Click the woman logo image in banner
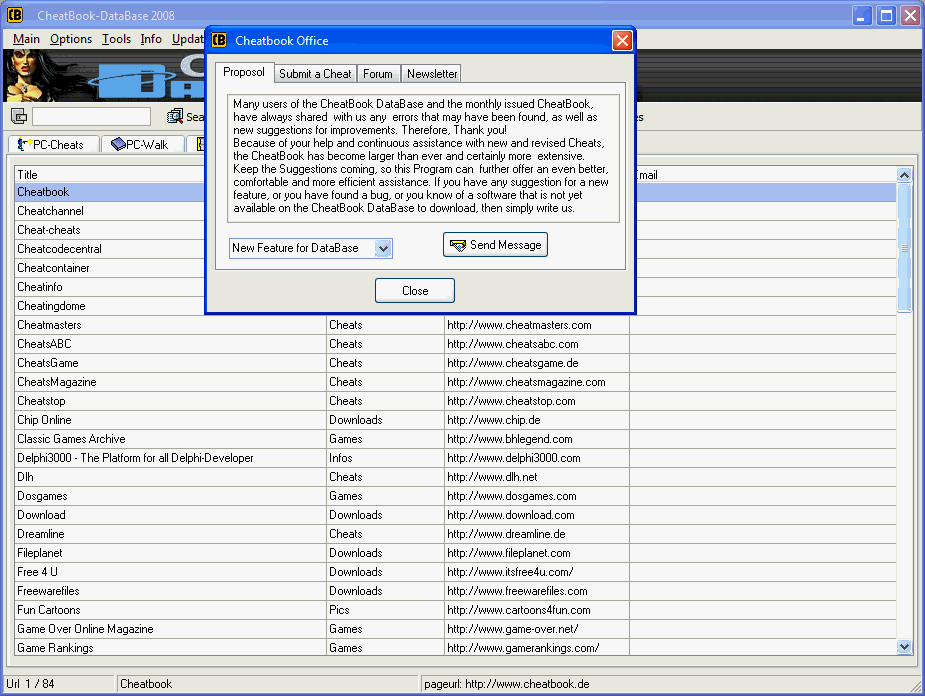Screen dimensions: 925x696 [x=35, y=76]
